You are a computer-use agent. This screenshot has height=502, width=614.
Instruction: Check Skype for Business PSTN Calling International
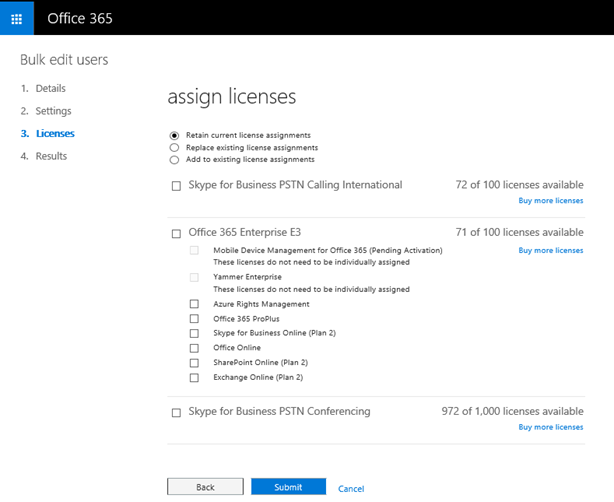click(176, 186)
